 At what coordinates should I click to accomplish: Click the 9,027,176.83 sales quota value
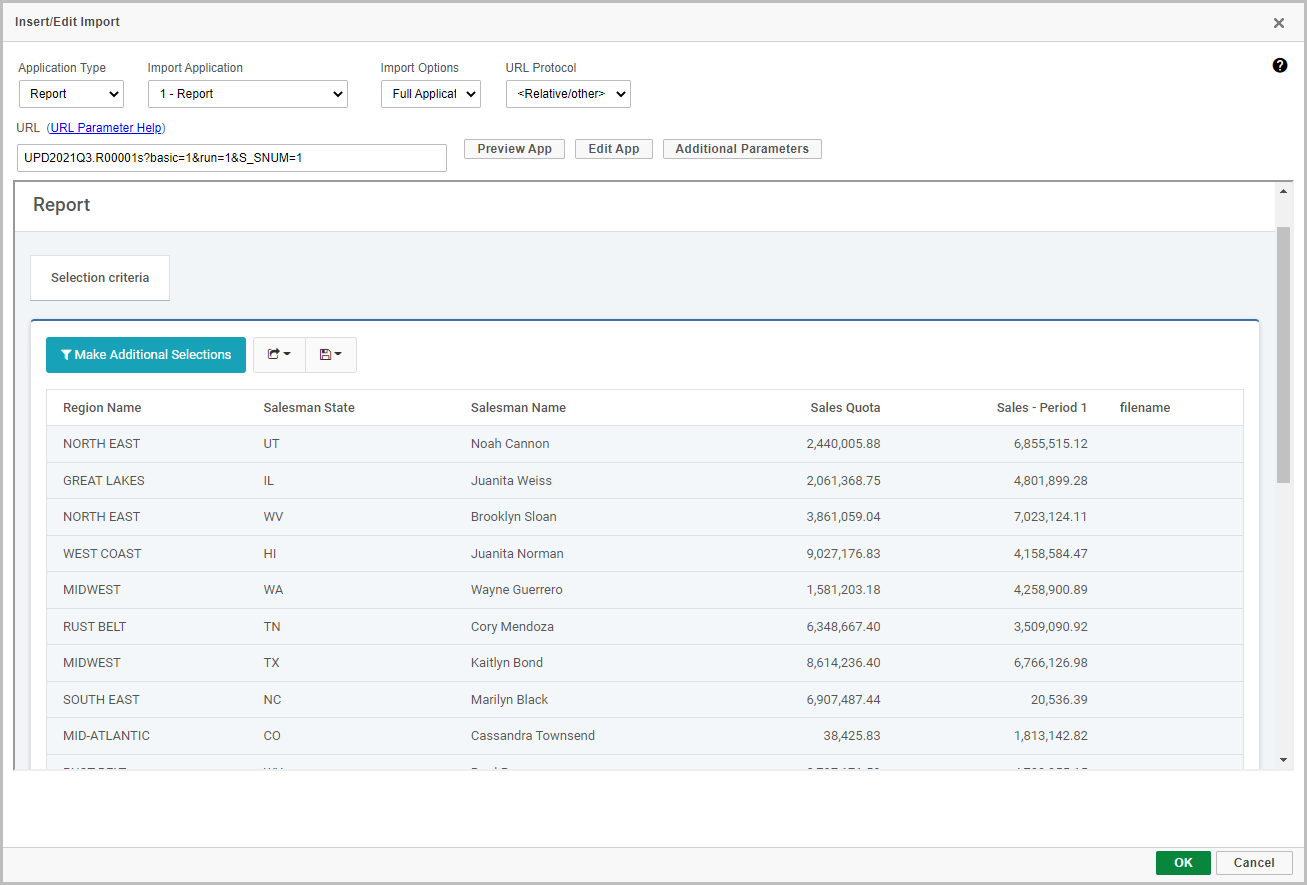click(x=843, y=554)
